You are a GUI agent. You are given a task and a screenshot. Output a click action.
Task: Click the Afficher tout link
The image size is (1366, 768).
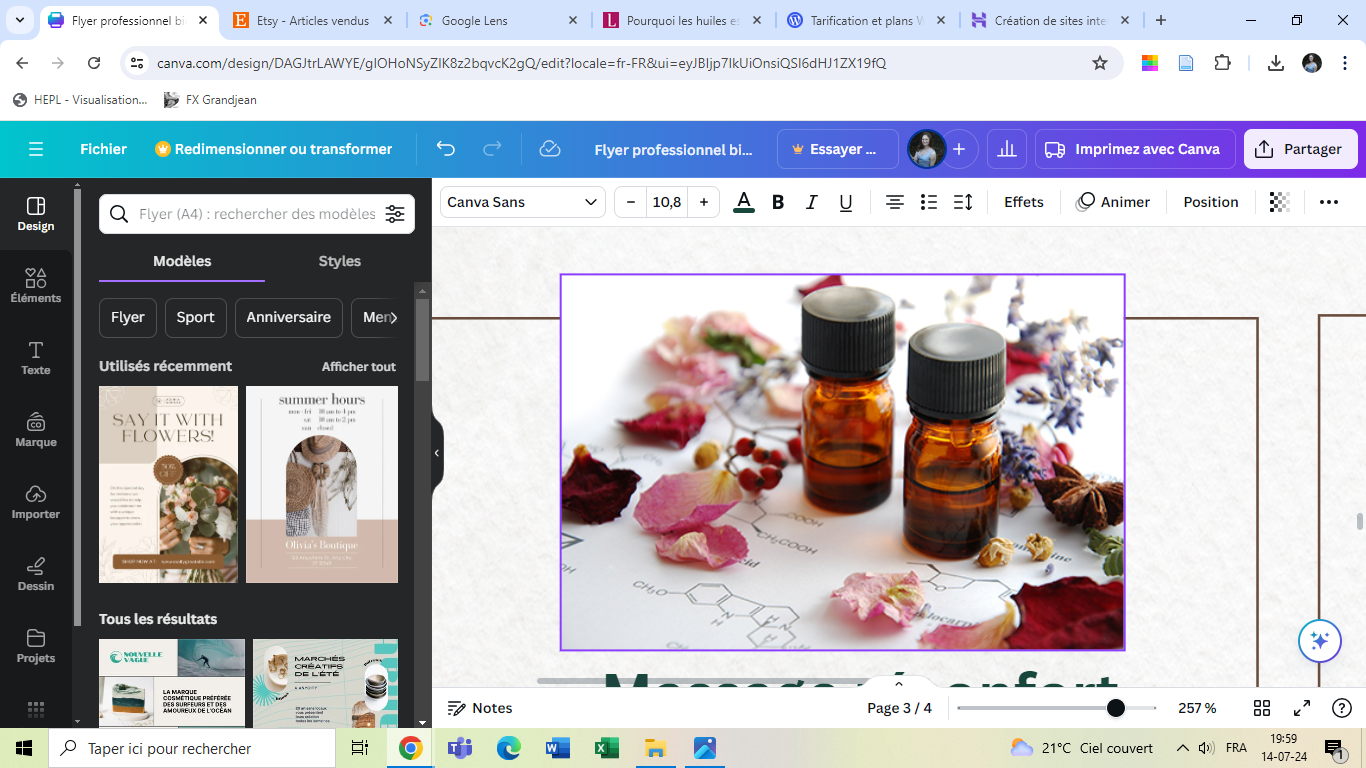pyautogui.click(x=359, y=367)
